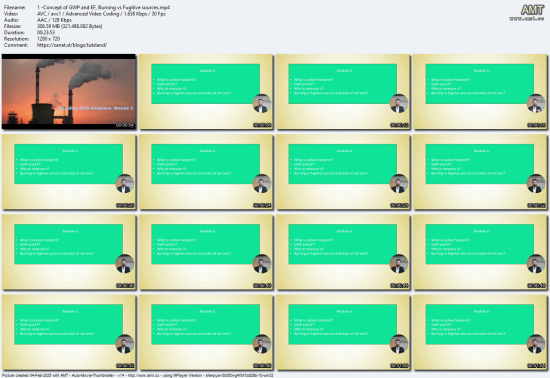Select second thumbnail in the bottom row

[206, 332]
